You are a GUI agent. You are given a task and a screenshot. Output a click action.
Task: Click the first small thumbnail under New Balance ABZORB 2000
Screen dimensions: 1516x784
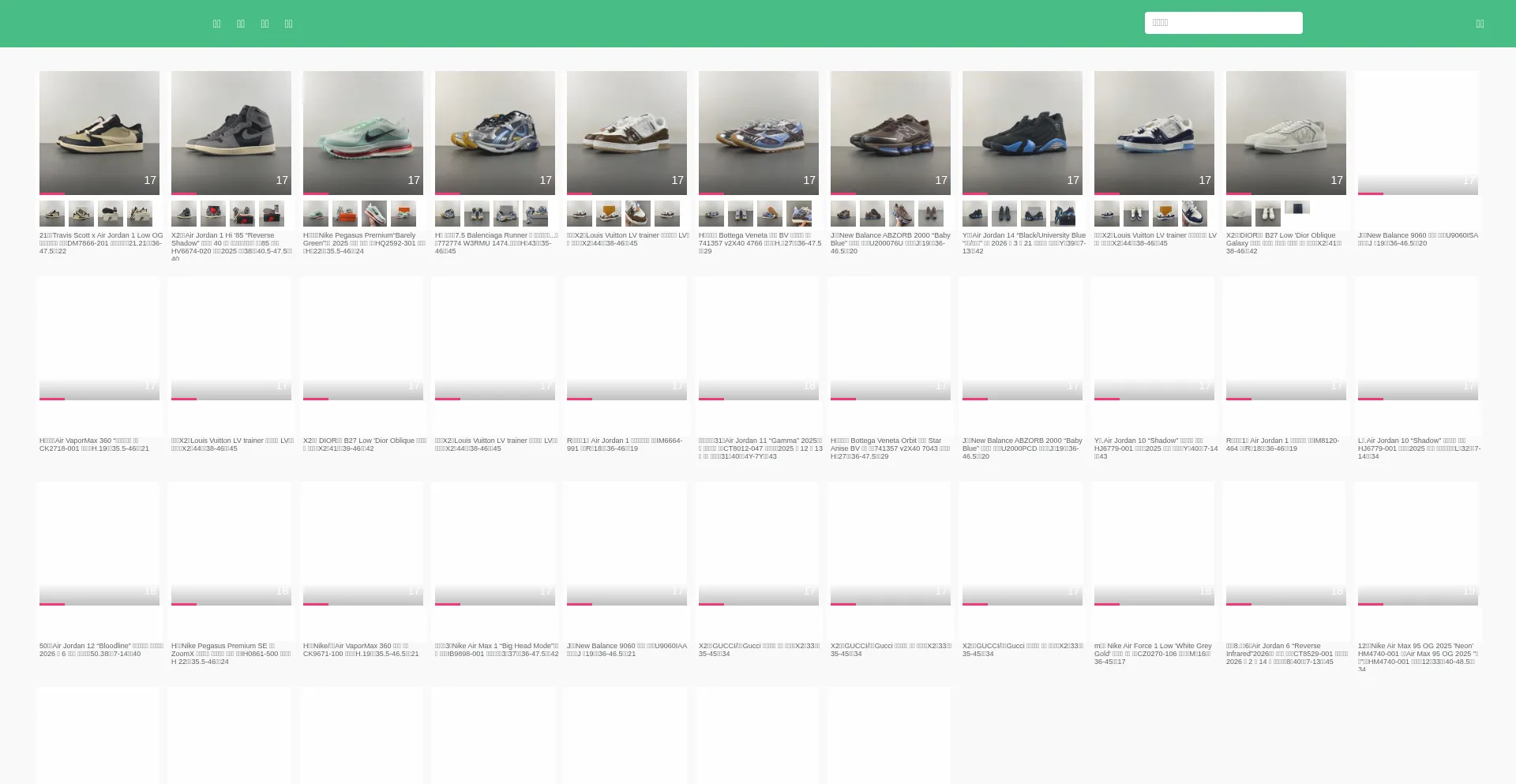843,213
